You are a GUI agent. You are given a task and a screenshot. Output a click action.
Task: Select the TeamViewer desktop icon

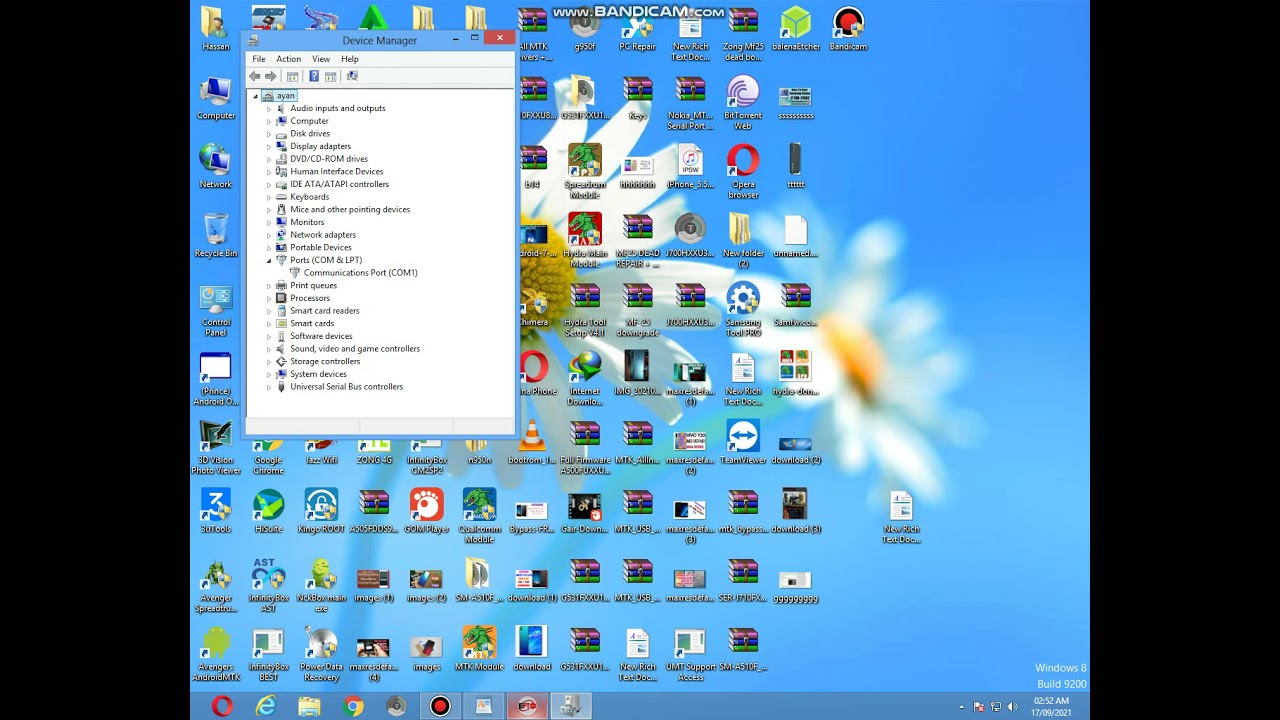(743, 441)
